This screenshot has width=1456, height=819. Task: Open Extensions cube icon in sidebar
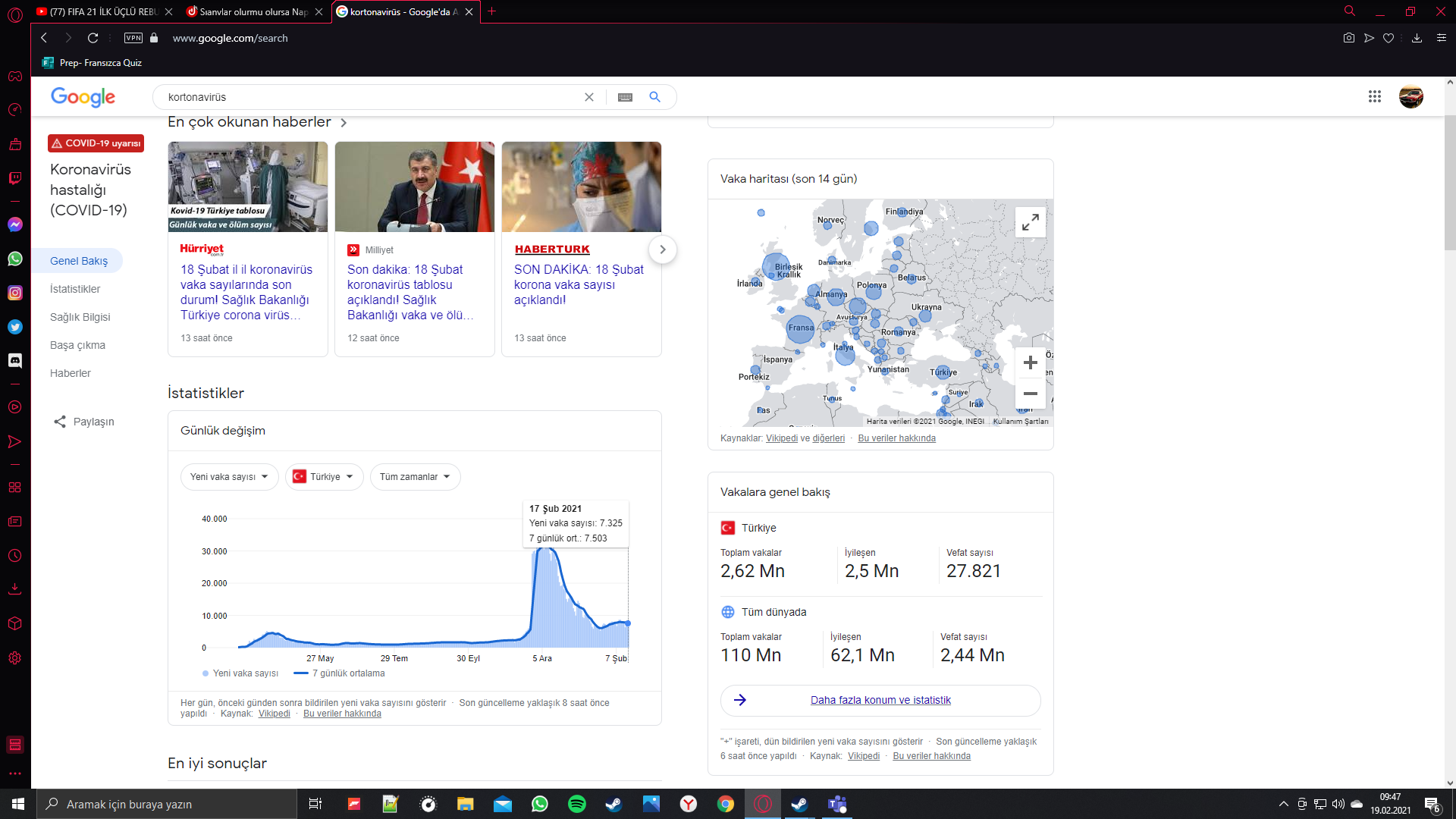(x=15, y=623)
